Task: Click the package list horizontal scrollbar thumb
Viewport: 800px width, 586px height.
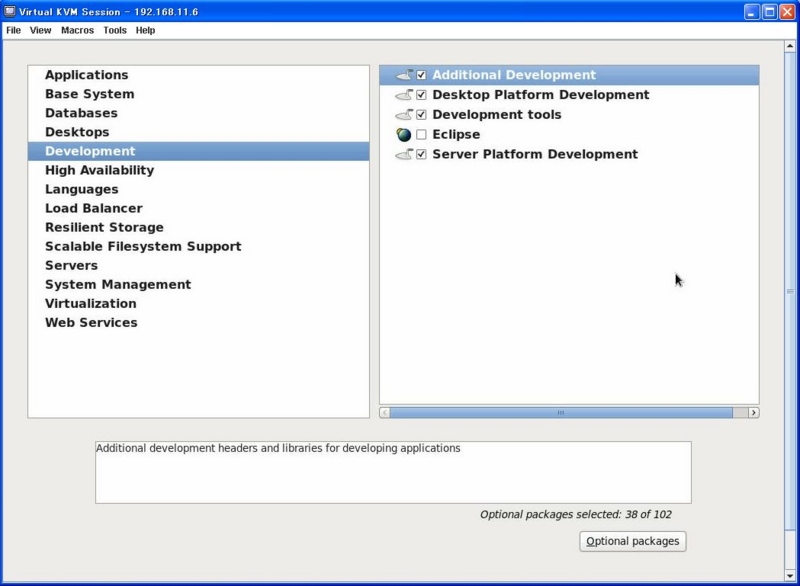Action: (561, 413)
